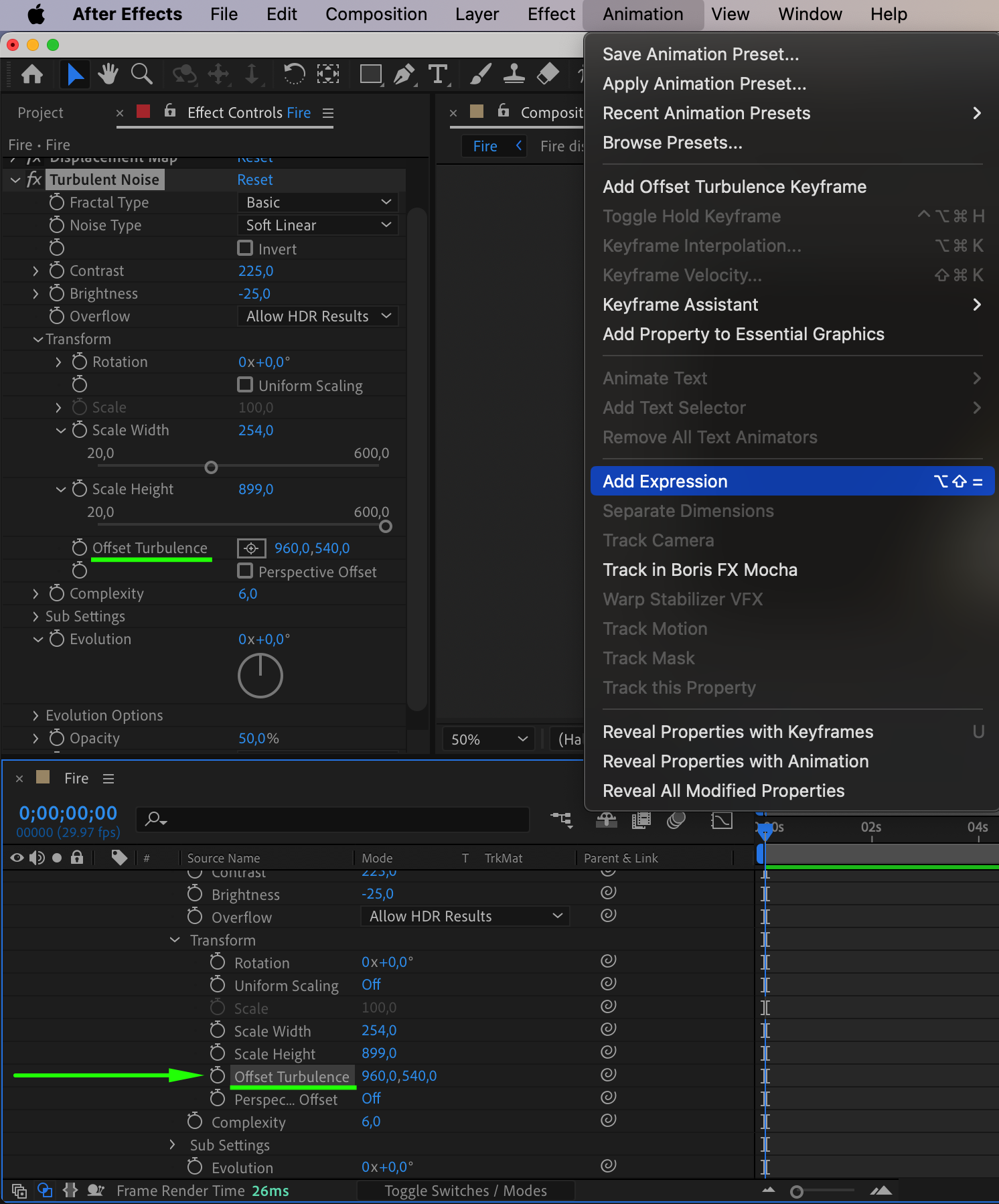Select the Hand tool in toolbar
This screenshot has width=999, height=1204.
coord(107,74)
